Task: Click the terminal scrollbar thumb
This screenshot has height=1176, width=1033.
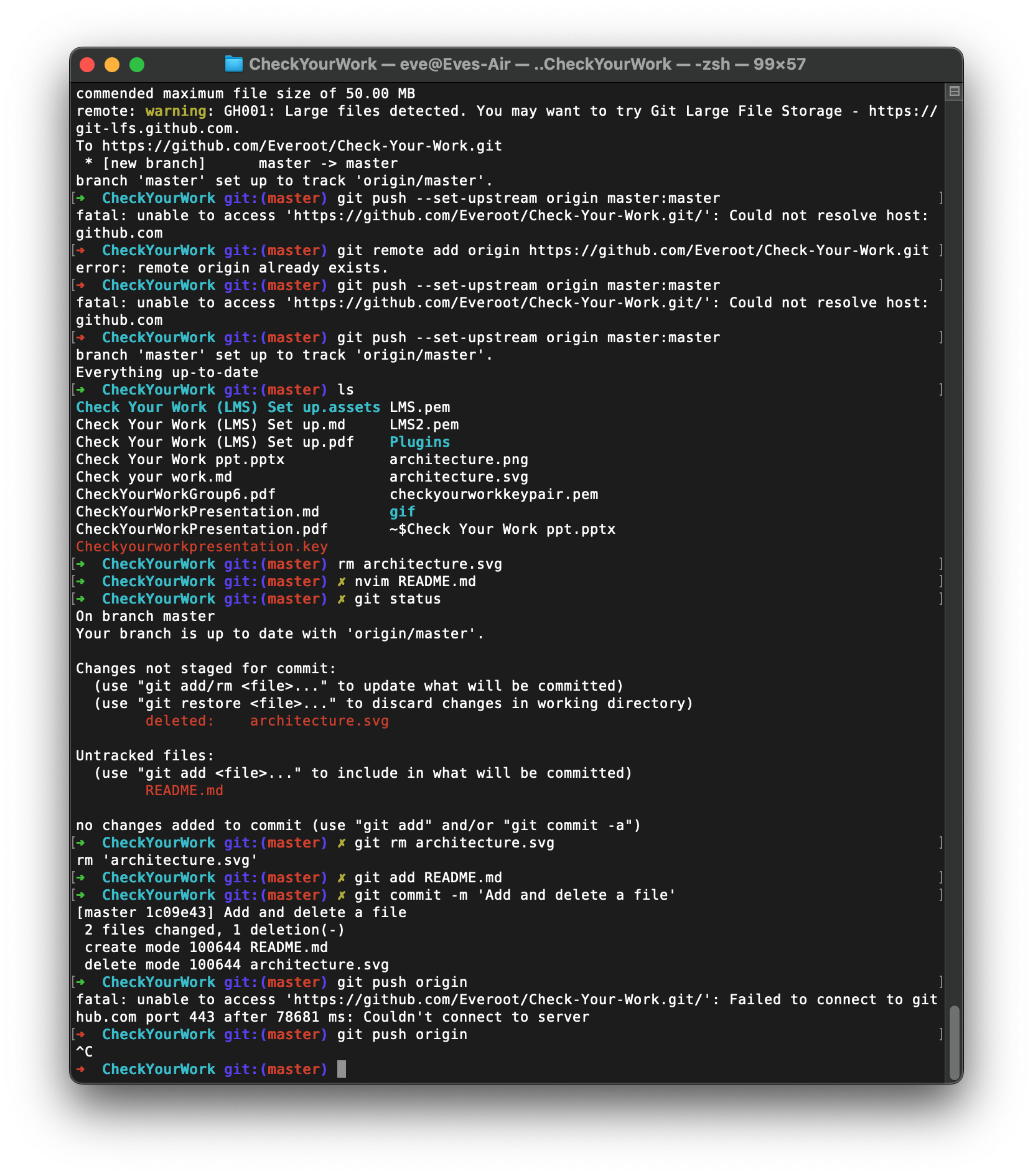Action: [955, 1043]
